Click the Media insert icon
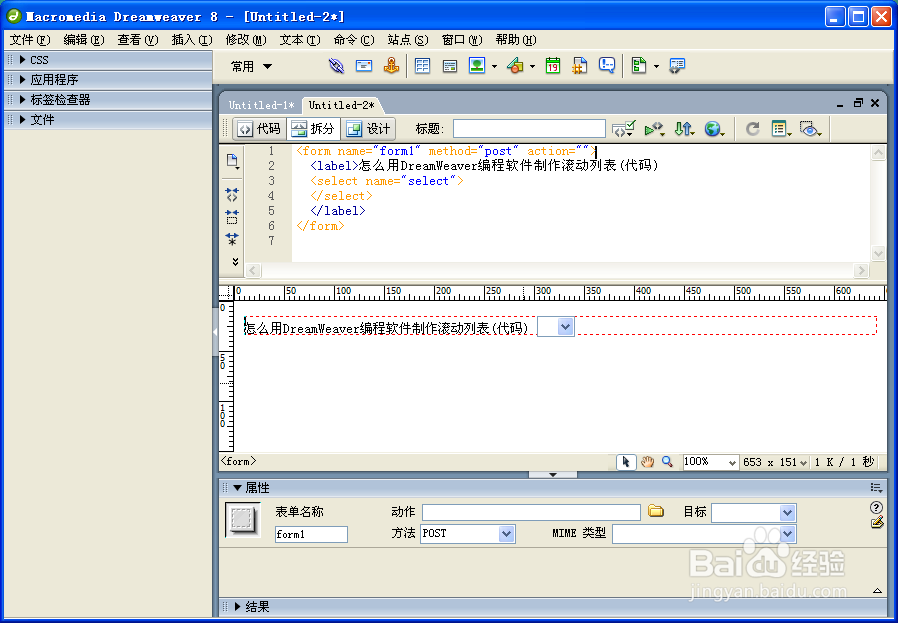The image size is (898, 623). click(x=515, y=66)
